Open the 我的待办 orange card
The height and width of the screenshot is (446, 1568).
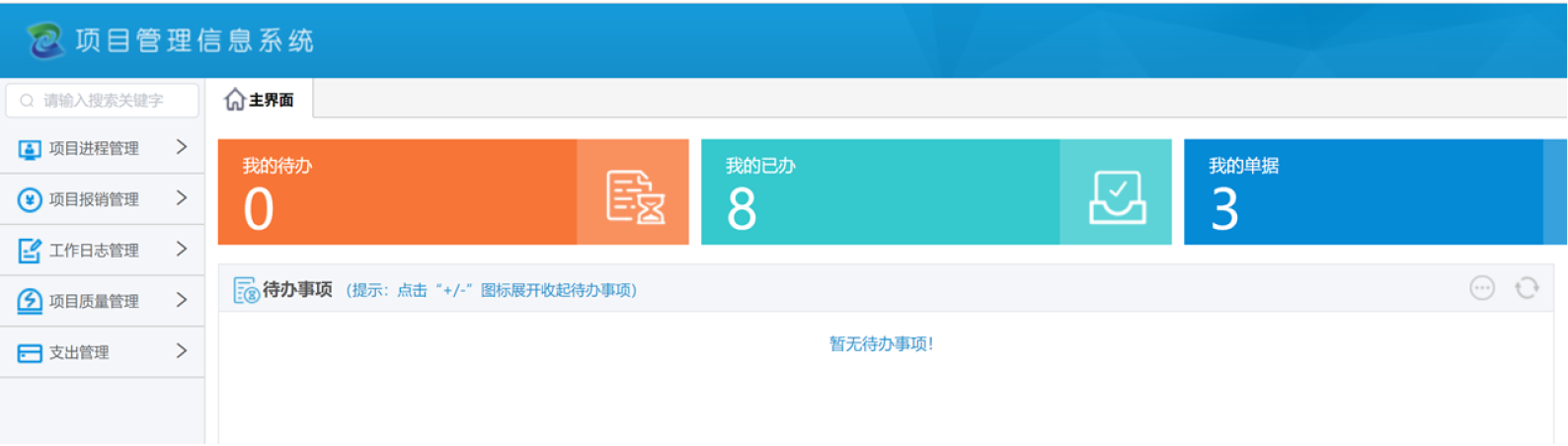(x=453, y=192)
